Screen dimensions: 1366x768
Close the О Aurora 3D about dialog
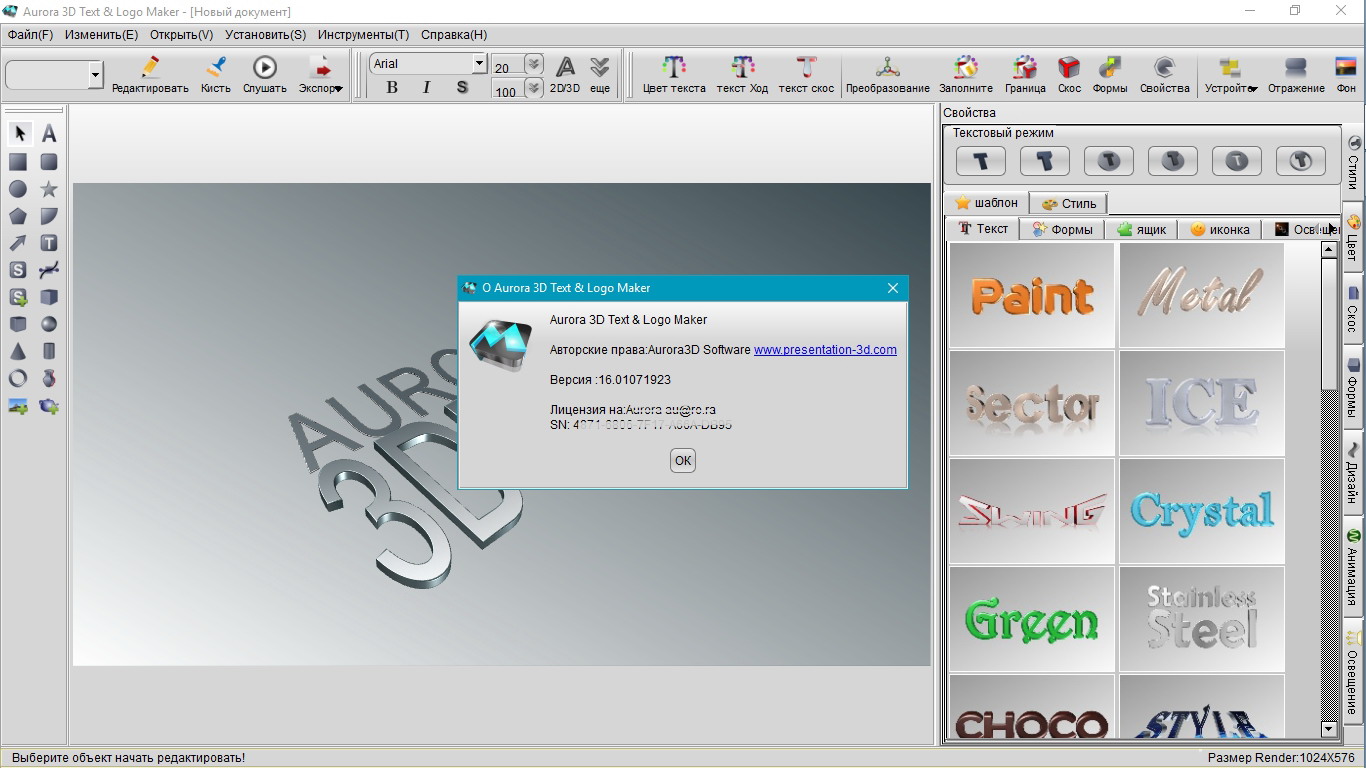pyautogui.click(x=893, y=288)
